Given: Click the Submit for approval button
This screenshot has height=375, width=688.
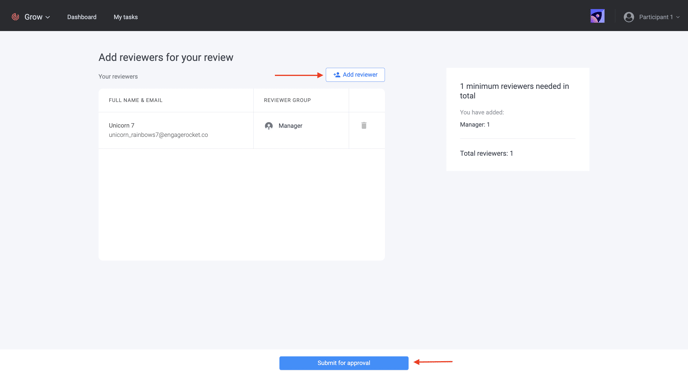Looking at the screenshot, I should coord(344,363).
